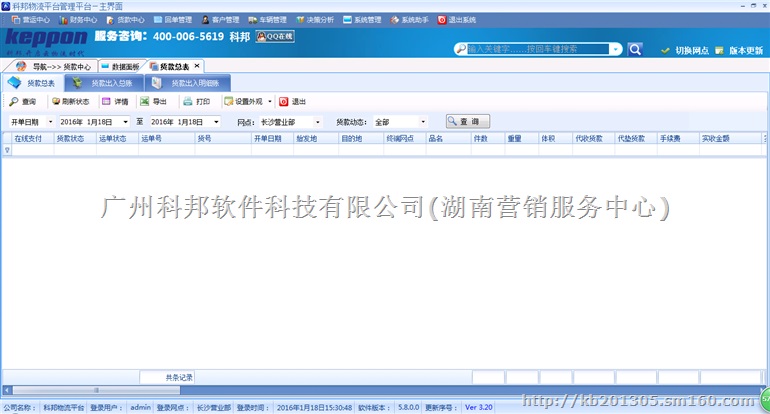Open the 车辆管理 menu
This screenshot has height=414, width=770.
267,20
